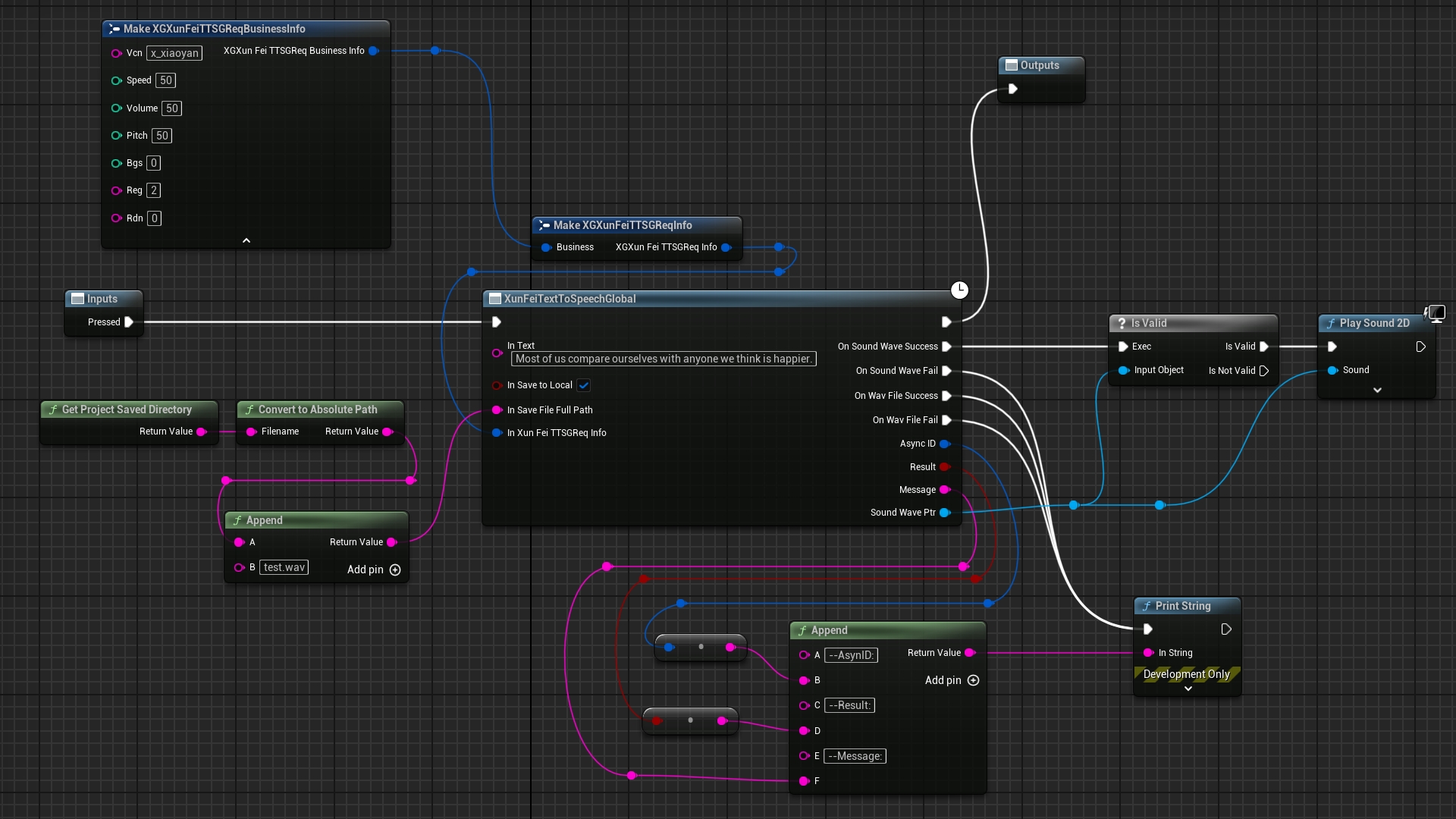Click the client-only monitor icon on Play Sound 2D
1456x819 pixels.
pyautogui.click(x=1436, y=313)
